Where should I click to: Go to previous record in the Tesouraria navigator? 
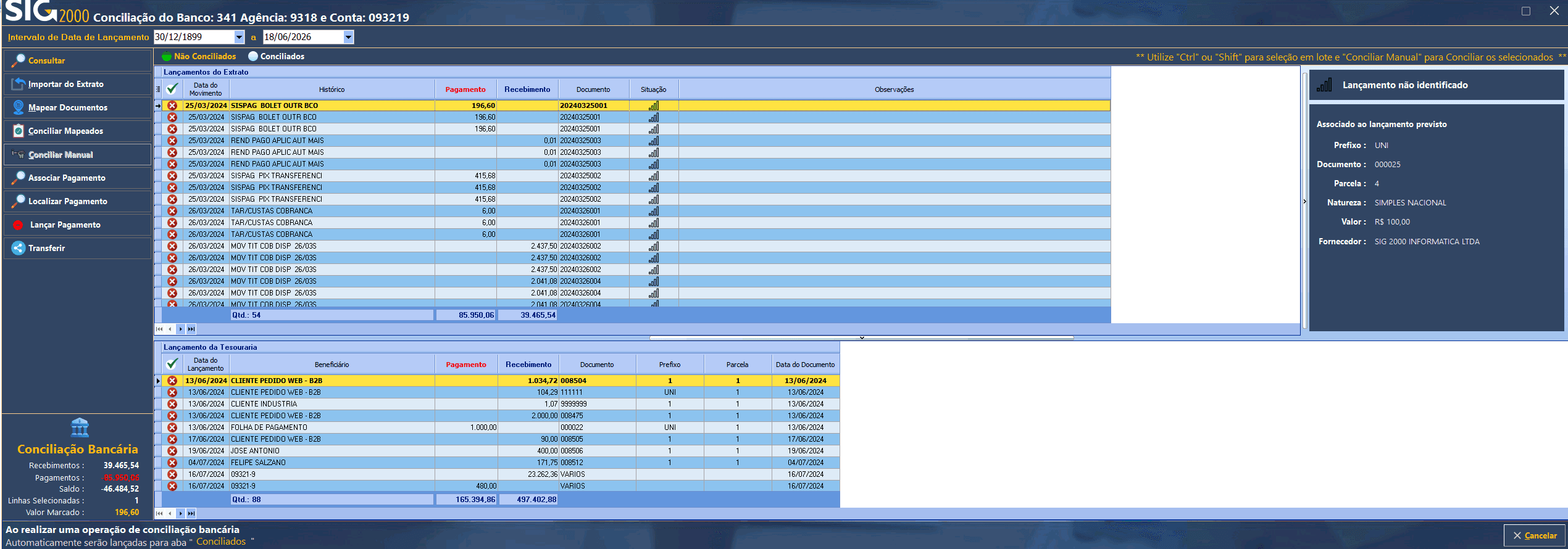(170, 513)
